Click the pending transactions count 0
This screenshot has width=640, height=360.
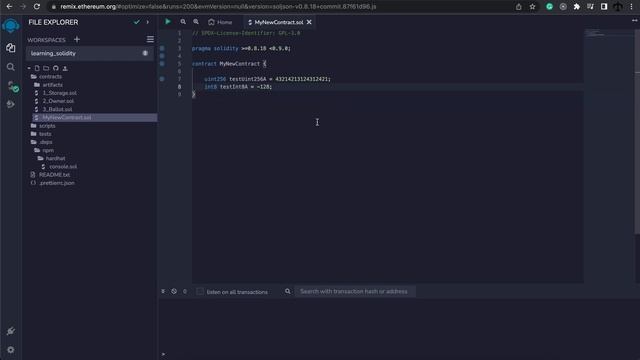click(x=185, y=291)
